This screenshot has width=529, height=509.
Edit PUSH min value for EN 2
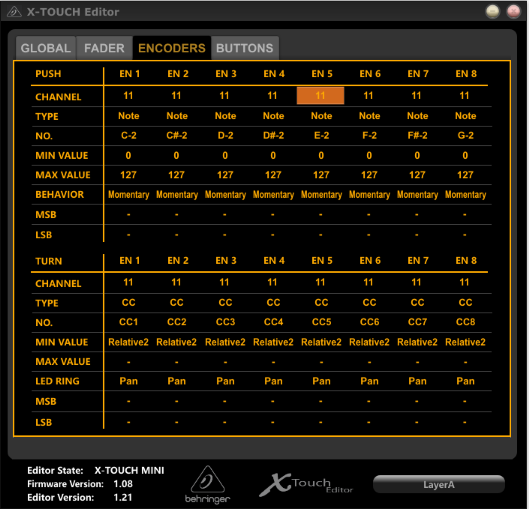(x=176, y=155)
